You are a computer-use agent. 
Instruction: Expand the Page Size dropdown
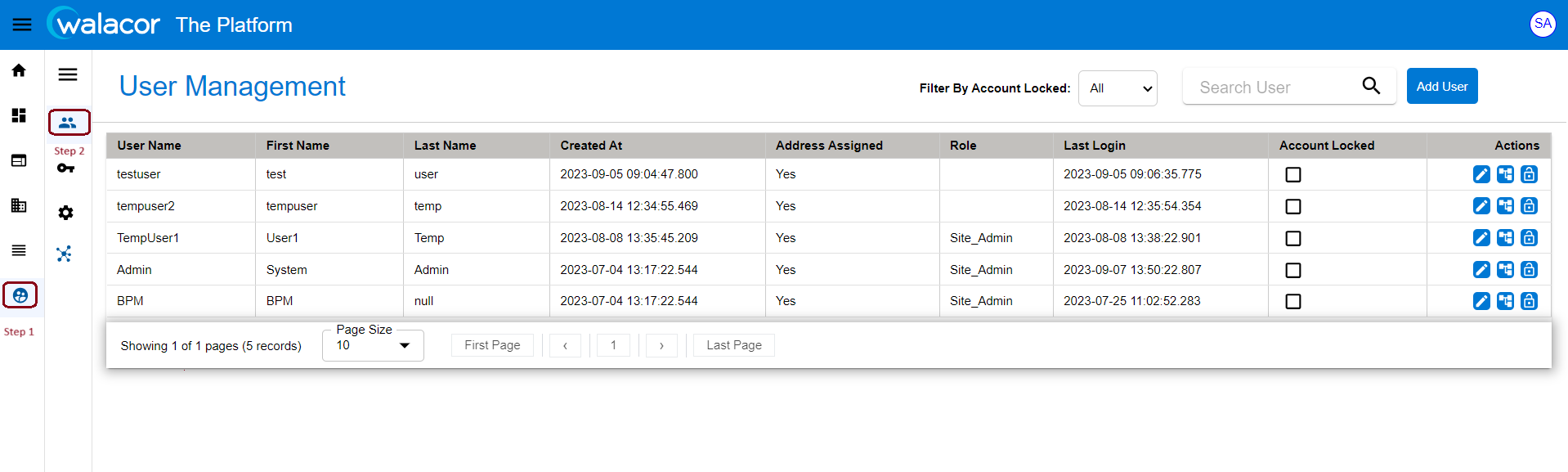pyautogui.click(x=373, y=345)
